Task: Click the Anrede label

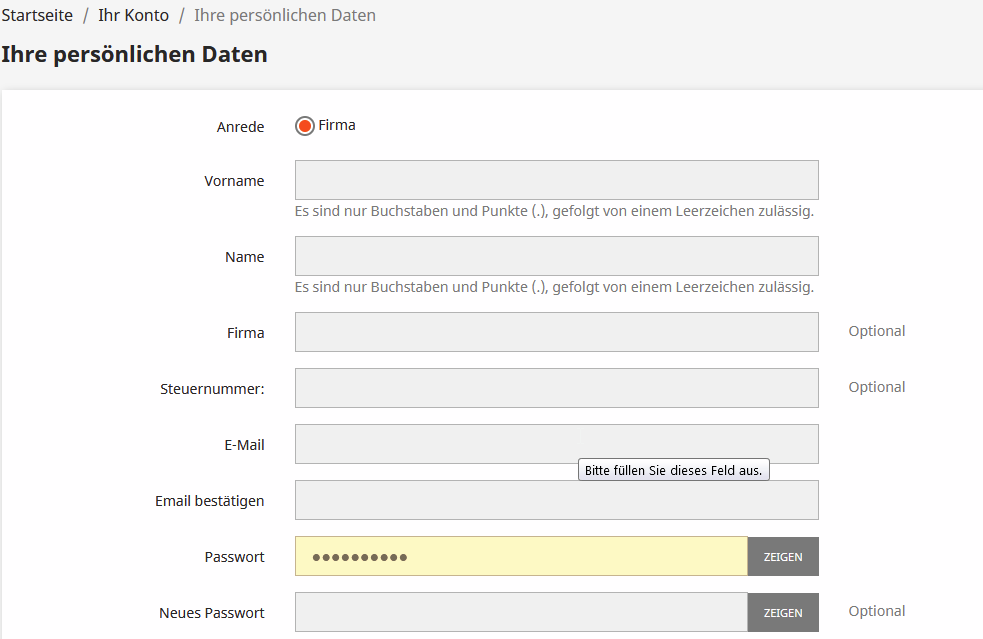Action: 241,127
